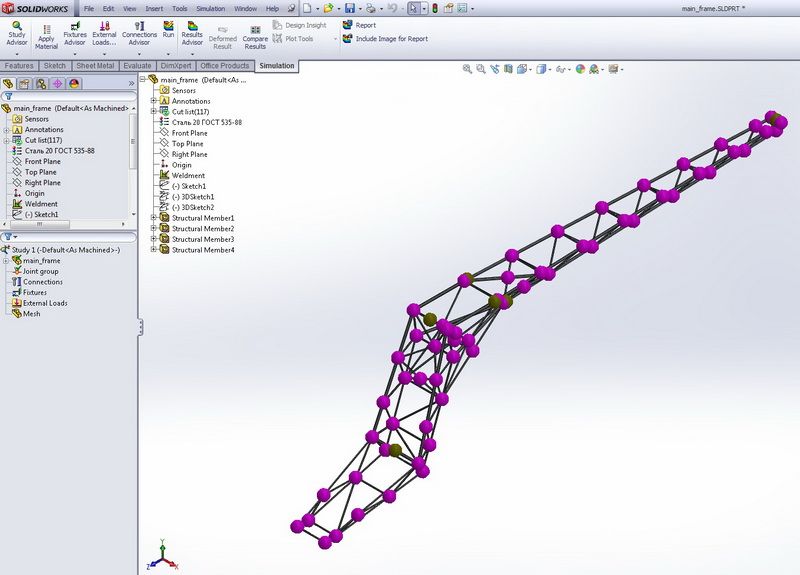The height and width of the screenshot is (575, 800).
Task: Expand Structural Member1 node
Action: (154, 217)
